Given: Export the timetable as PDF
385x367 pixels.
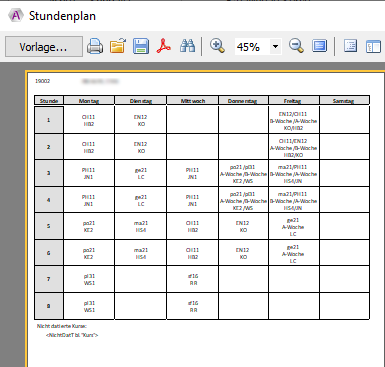Looking at the screenshot, I should (x=164, y=46).
